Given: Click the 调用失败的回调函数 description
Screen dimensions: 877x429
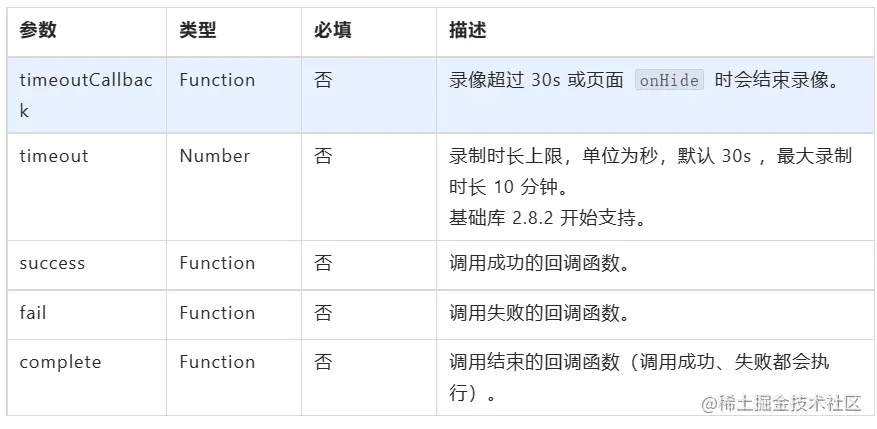Looking at the screenshot, I should (x=539, y=313).
